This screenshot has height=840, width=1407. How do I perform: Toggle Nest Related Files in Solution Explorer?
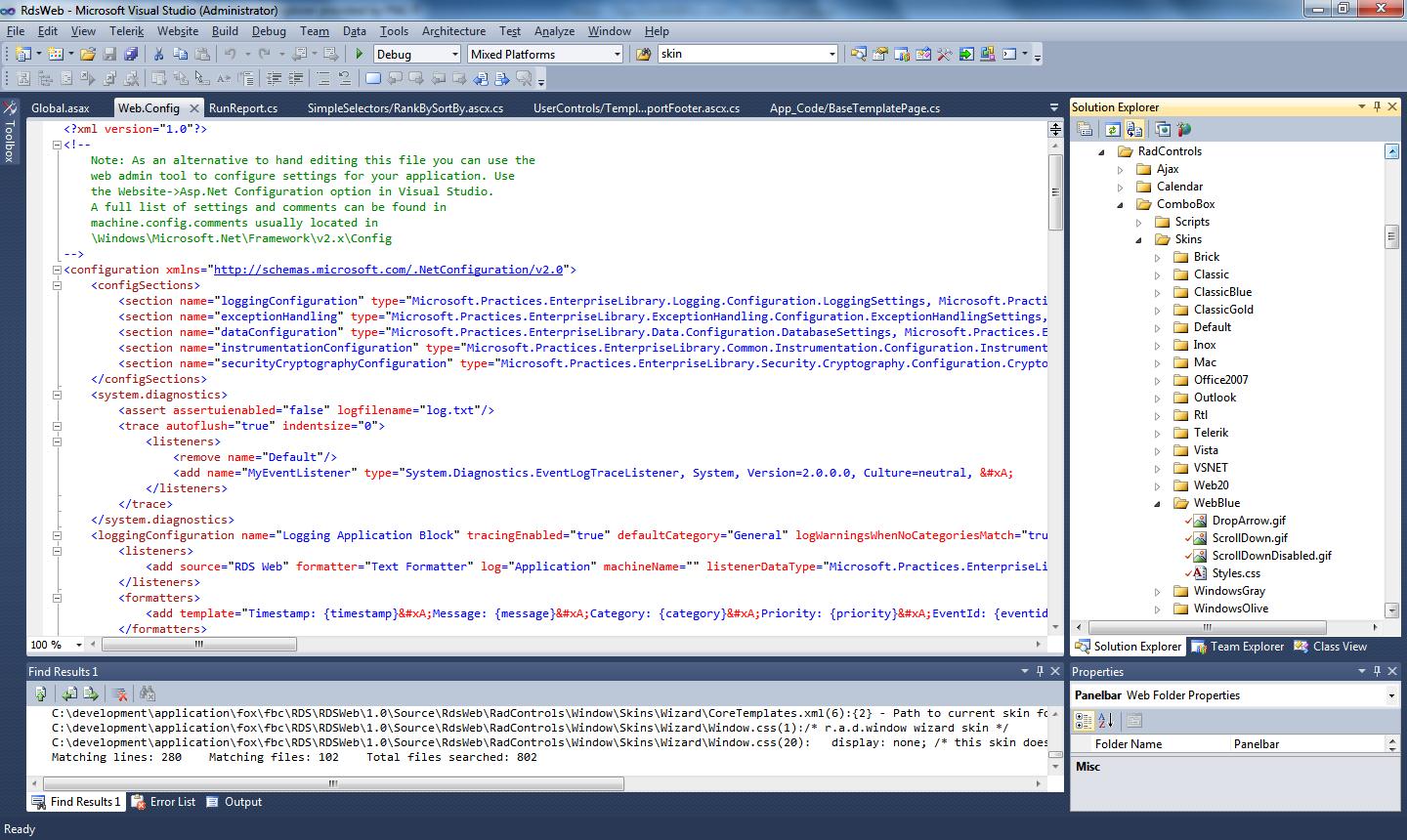pyautogui.click(x=1134, y=129)
